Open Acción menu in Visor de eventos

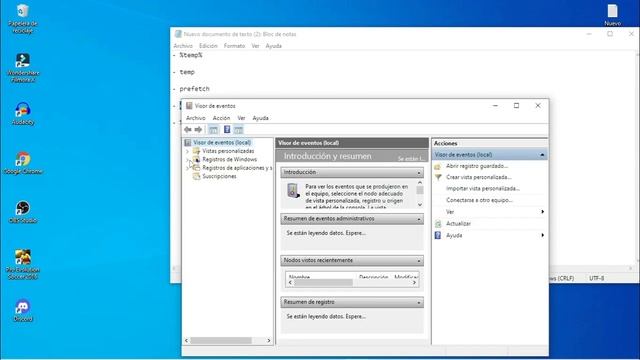[x=221, y=118]
